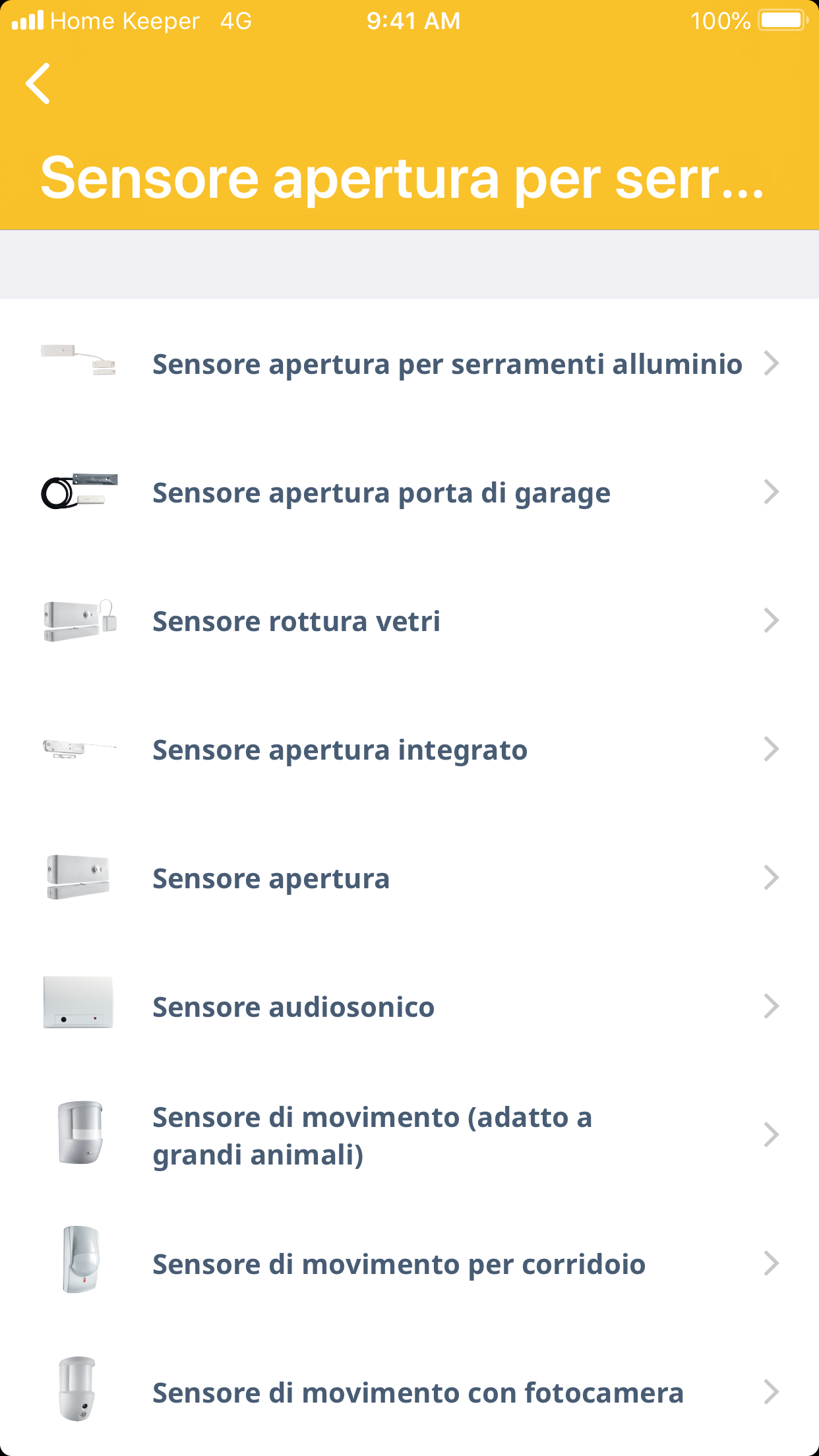Tap the large-pet motion sensor image
This screenshot has width=819, height=1456.
point(80,1132)
